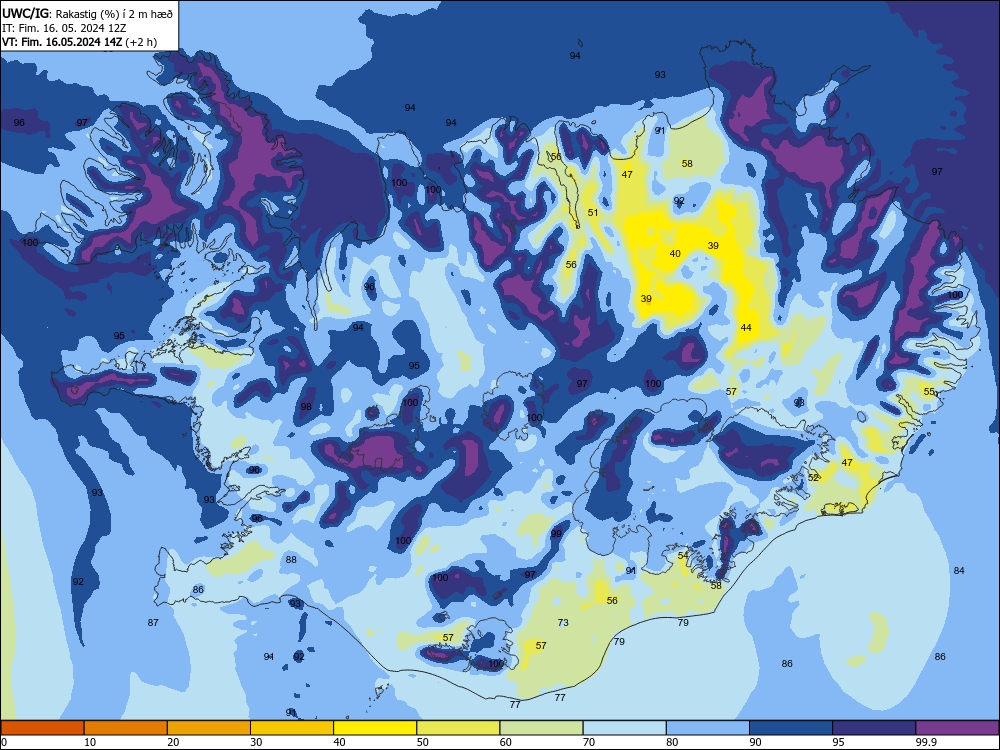This screenshot has width=1000, height=750.
Task: Click the dark navy 95–99.9 legend swatch
Action: pos(874,728)
